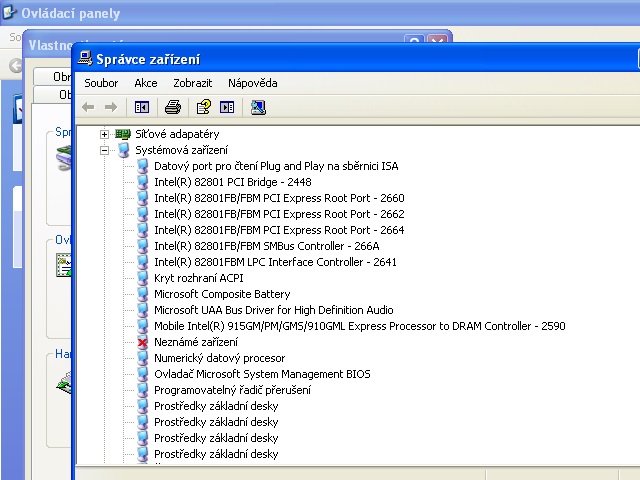The height and width of the screenshot is (480, 640).
Task: Open the Soubor menu
Action: point(101,83)
